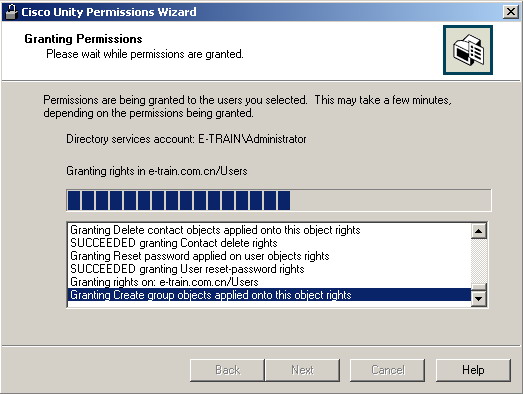The height and width of the screenshot is (394, 523).
Task: Click the log list scrollbar thumb
Action: pos(479,287)
